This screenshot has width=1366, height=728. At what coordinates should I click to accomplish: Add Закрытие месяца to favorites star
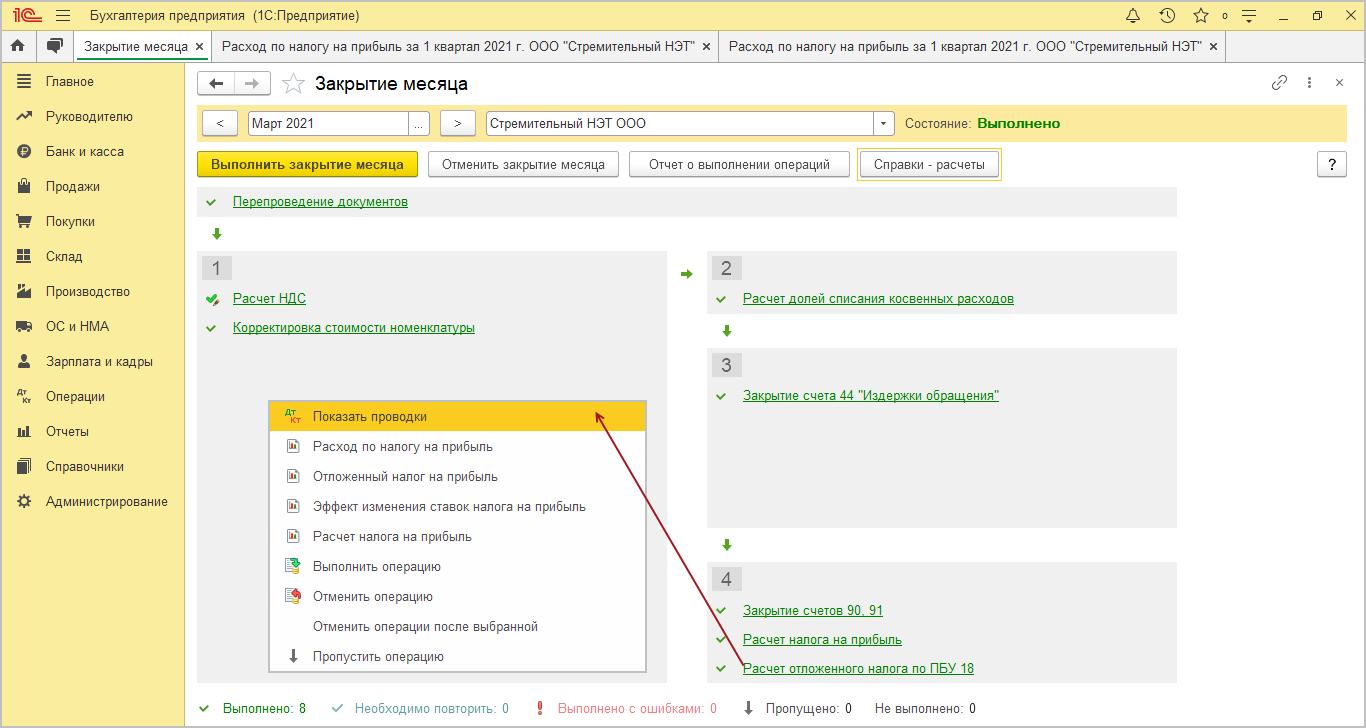click(x=293, y=84)
